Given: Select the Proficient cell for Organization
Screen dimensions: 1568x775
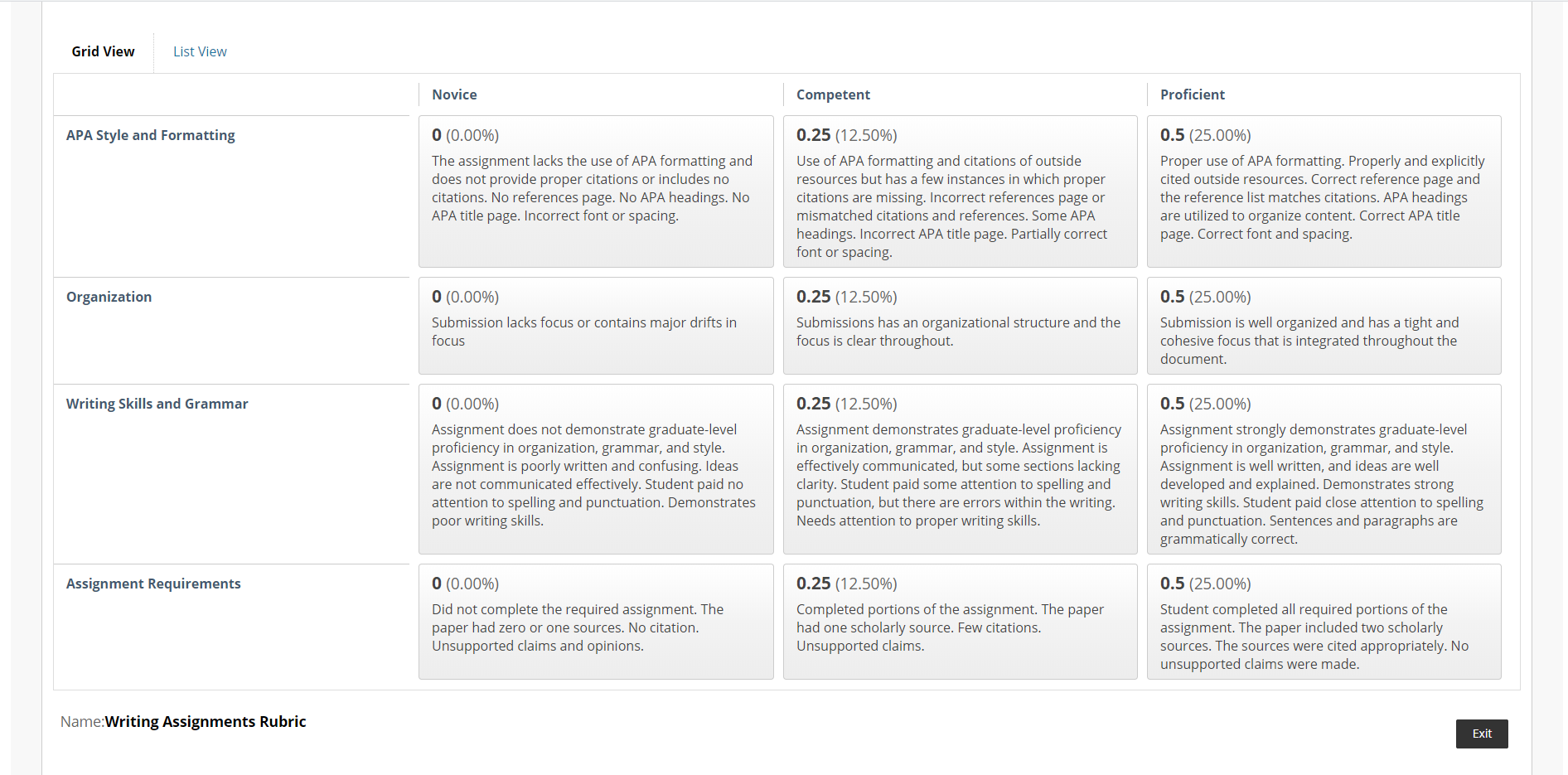Looking at the screenshot, I should [1324, 326].
